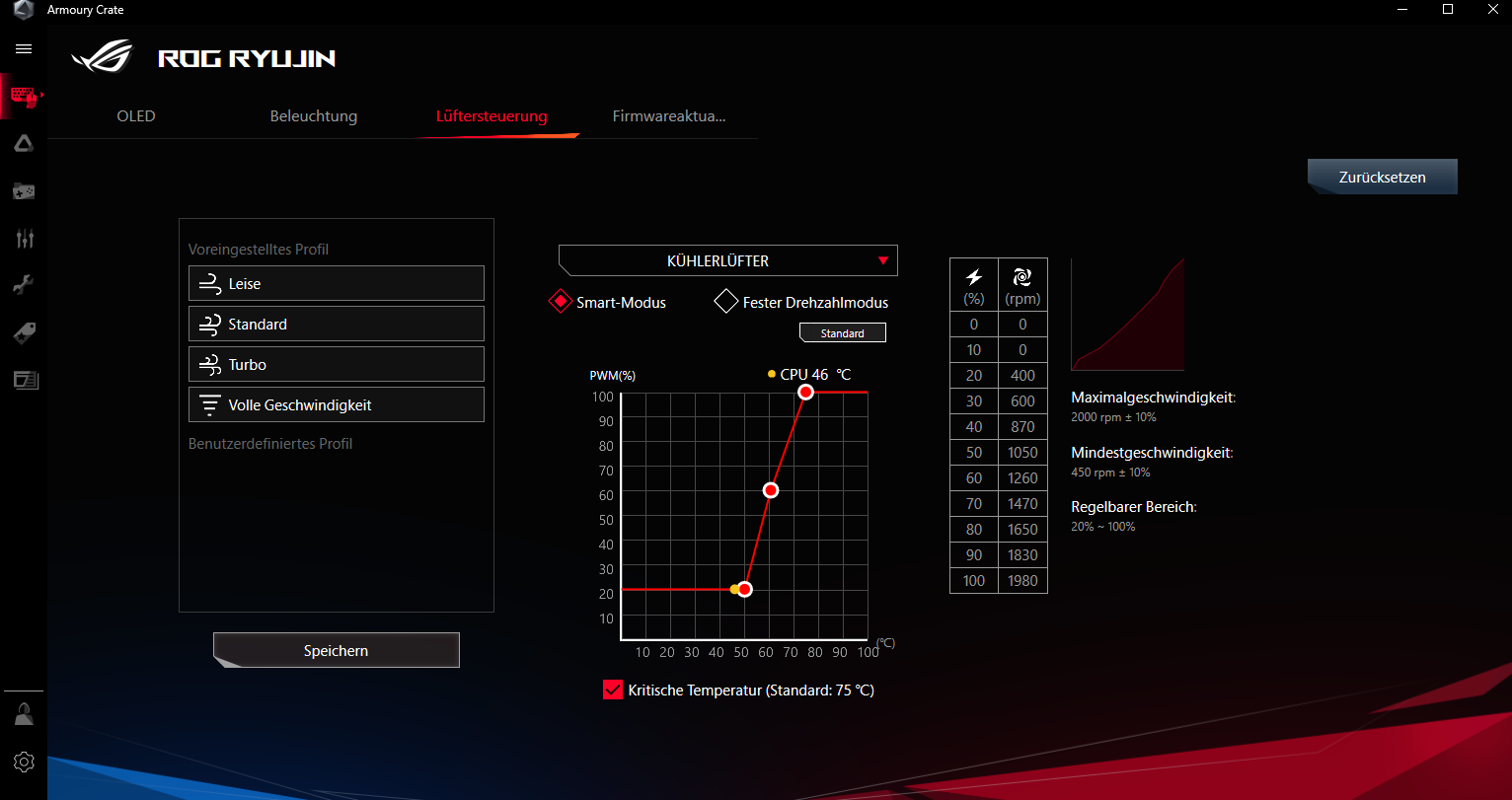Click the ROG RYUJIN title
Image resolution: width=1512 pixels, height=800 pixels.
(x=247, y=58)
